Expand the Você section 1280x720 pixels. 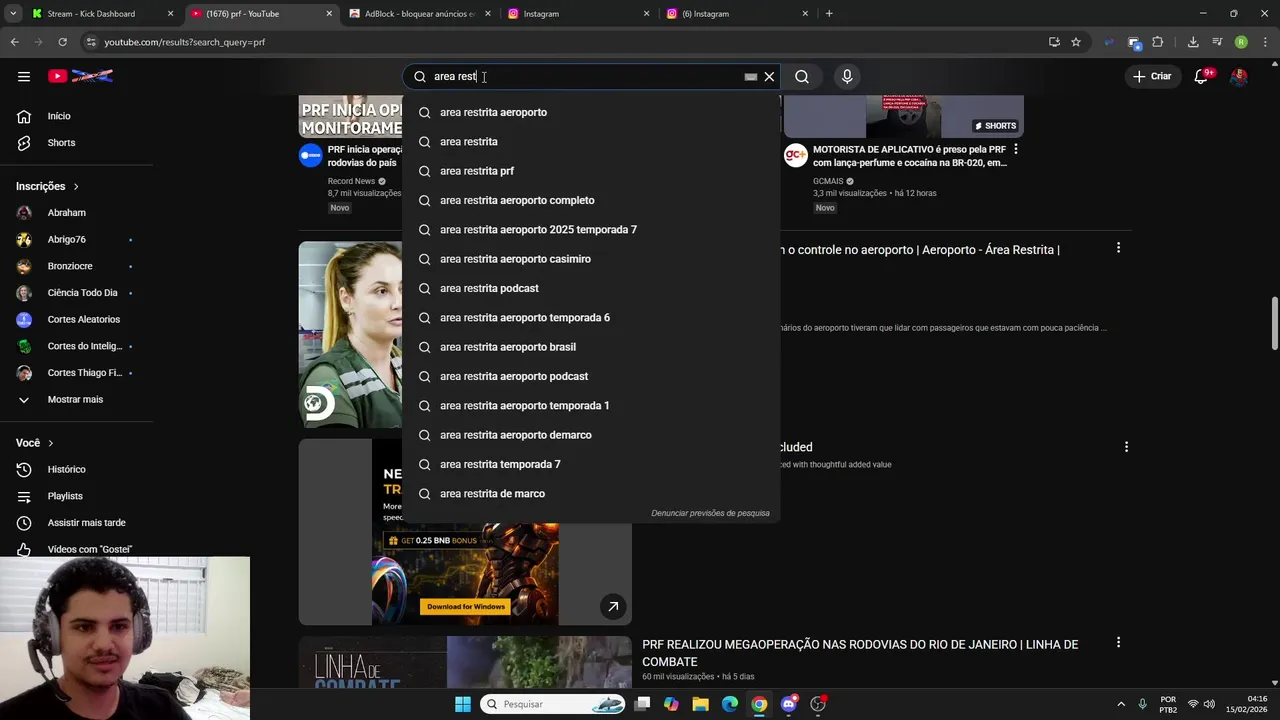tap(35, 443)
